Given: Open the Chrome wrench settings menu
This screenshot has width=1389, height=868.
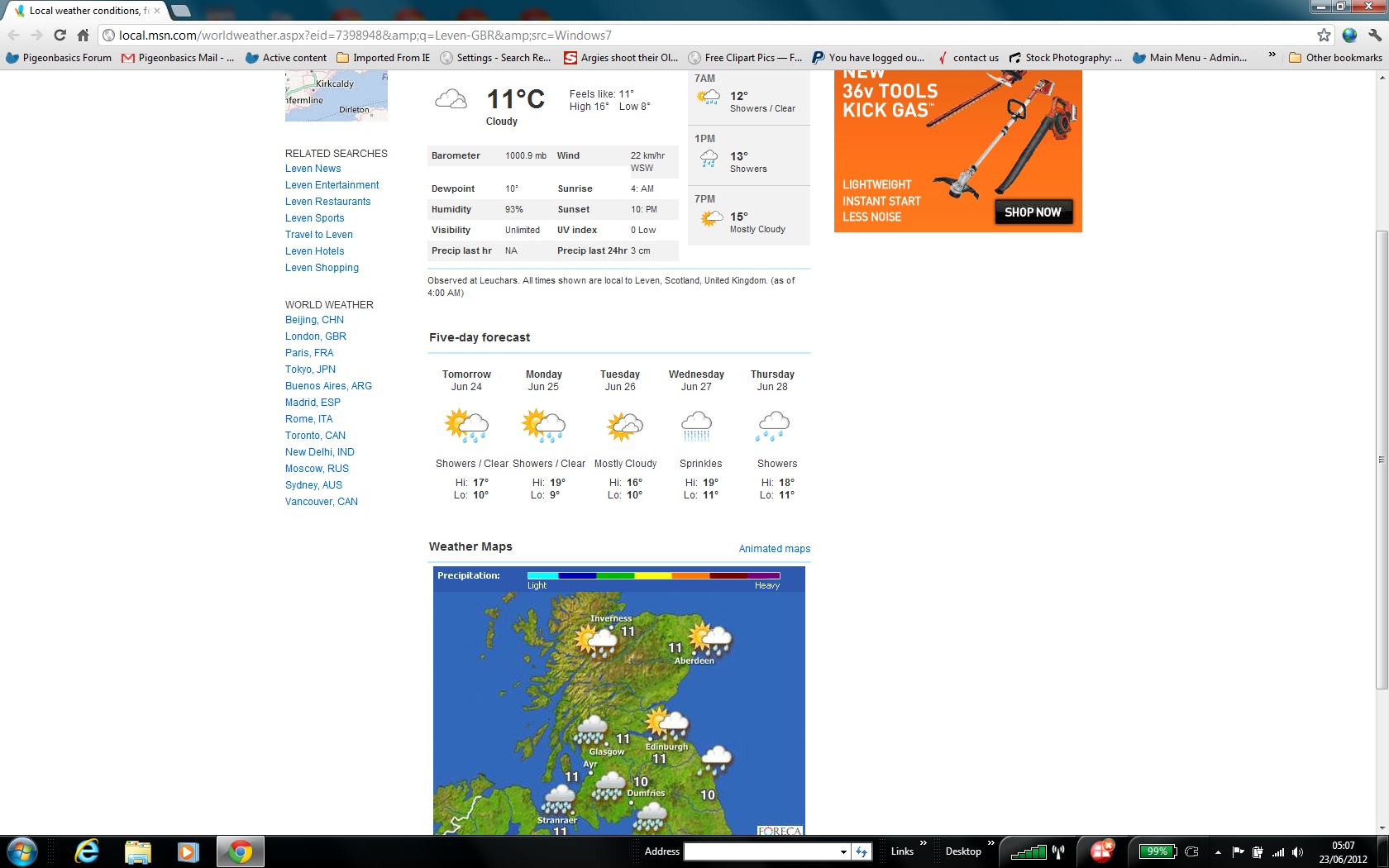Looking at the screenshot, I should [1375, 35].
